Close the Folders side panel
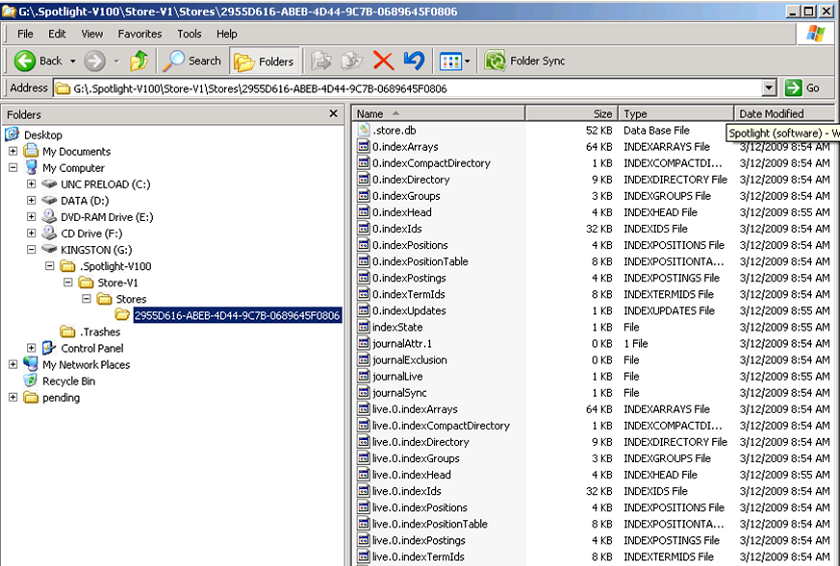Screen dimensions: 840x566 (334, 114)
